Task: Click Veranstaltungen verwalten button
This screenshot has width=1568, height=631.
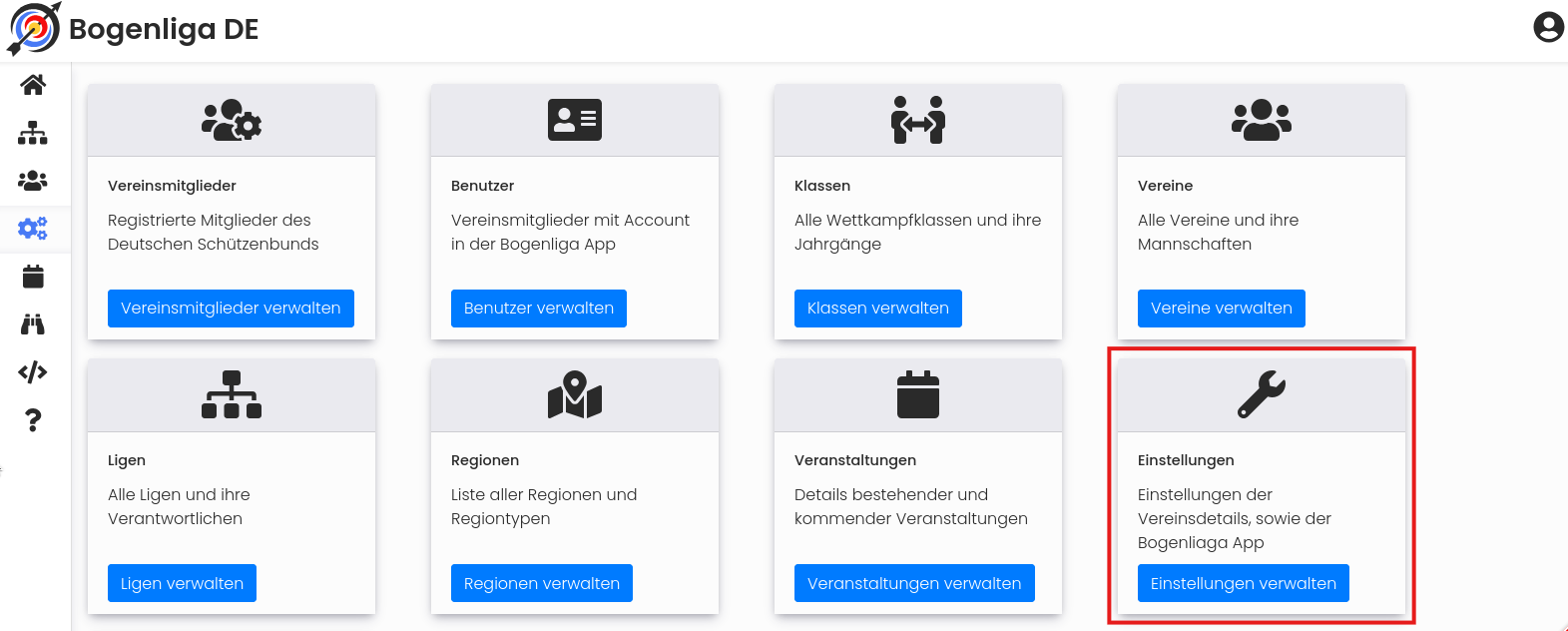Action: coord(914,583)
